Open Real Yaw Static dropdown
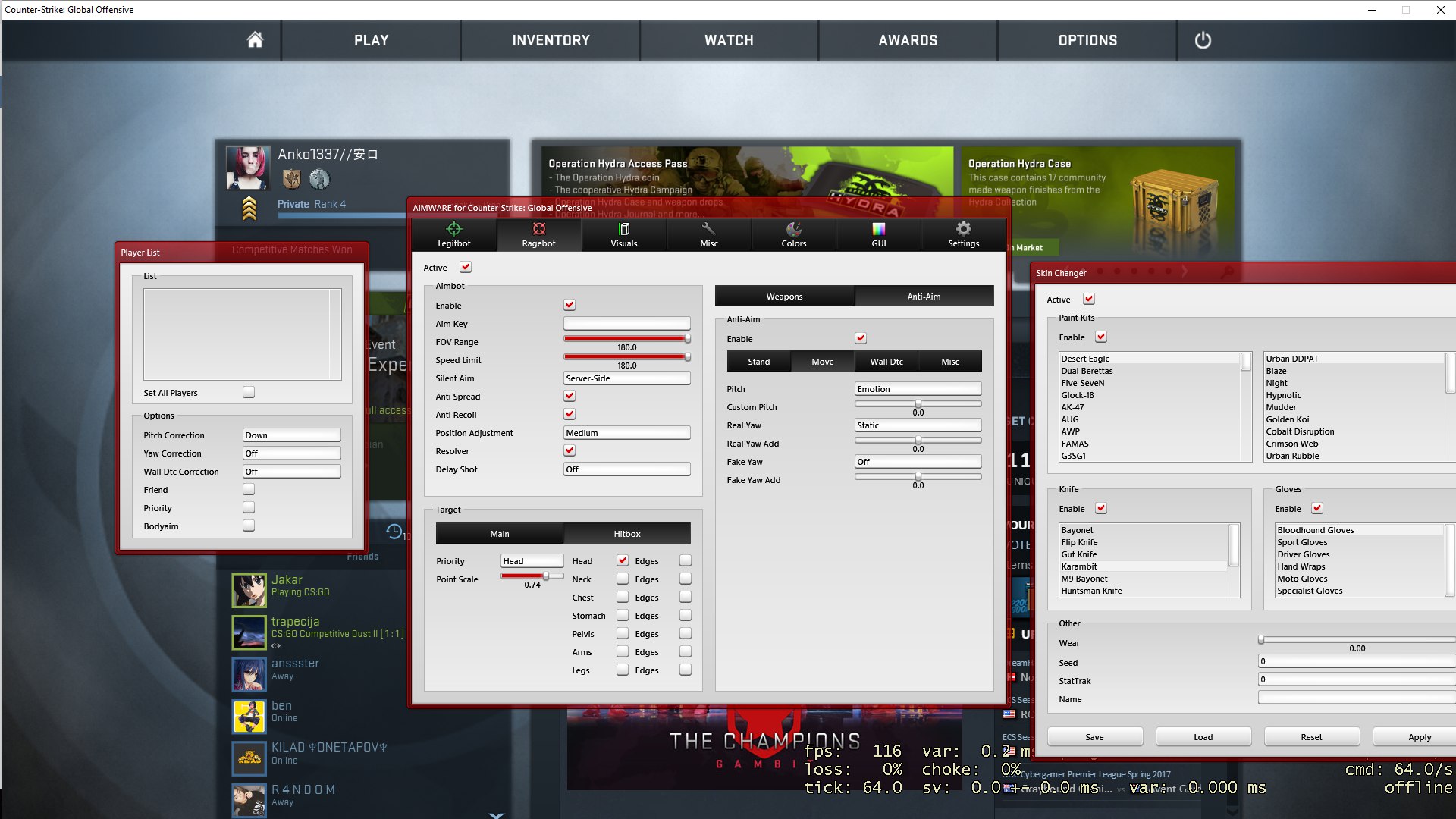 [918, 425]
